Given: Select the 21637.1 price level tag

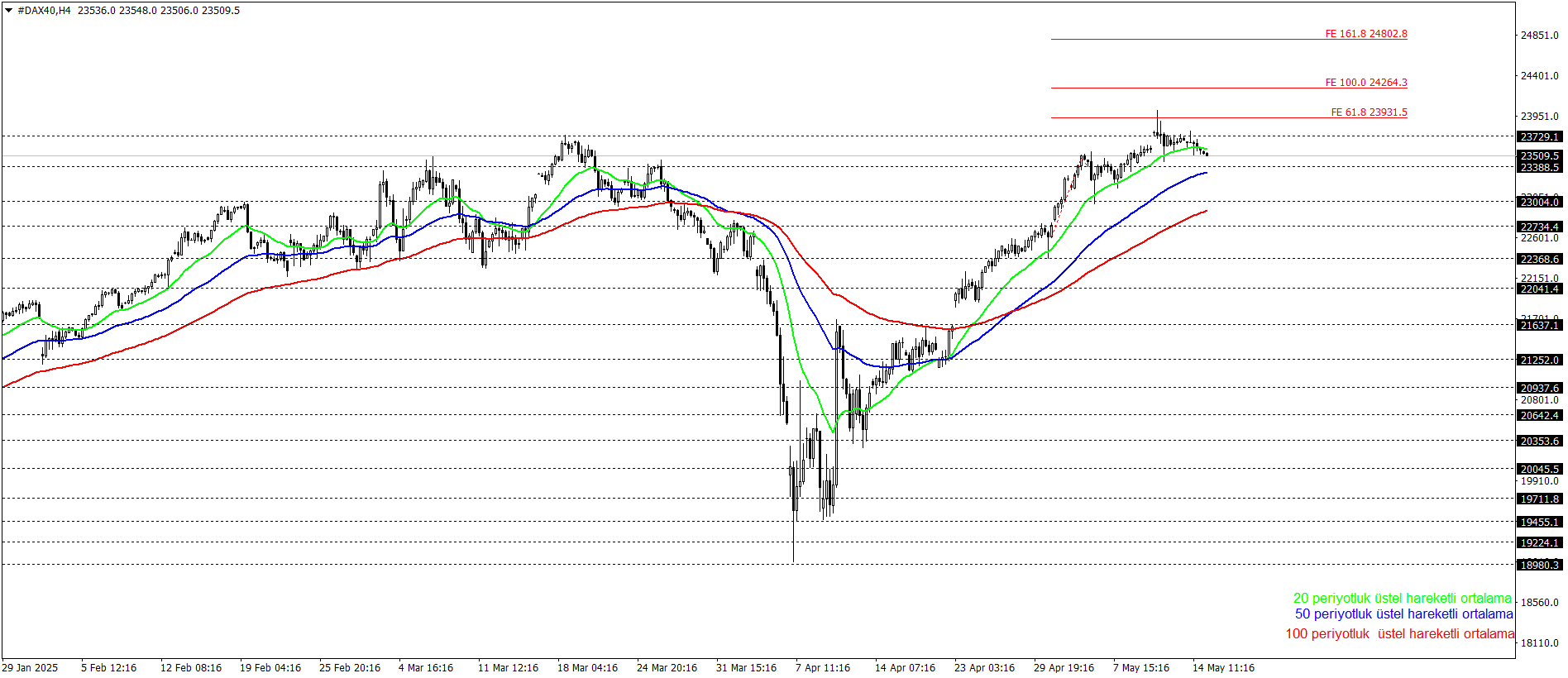Looking at the screenshot, I should click(1539, 326).
